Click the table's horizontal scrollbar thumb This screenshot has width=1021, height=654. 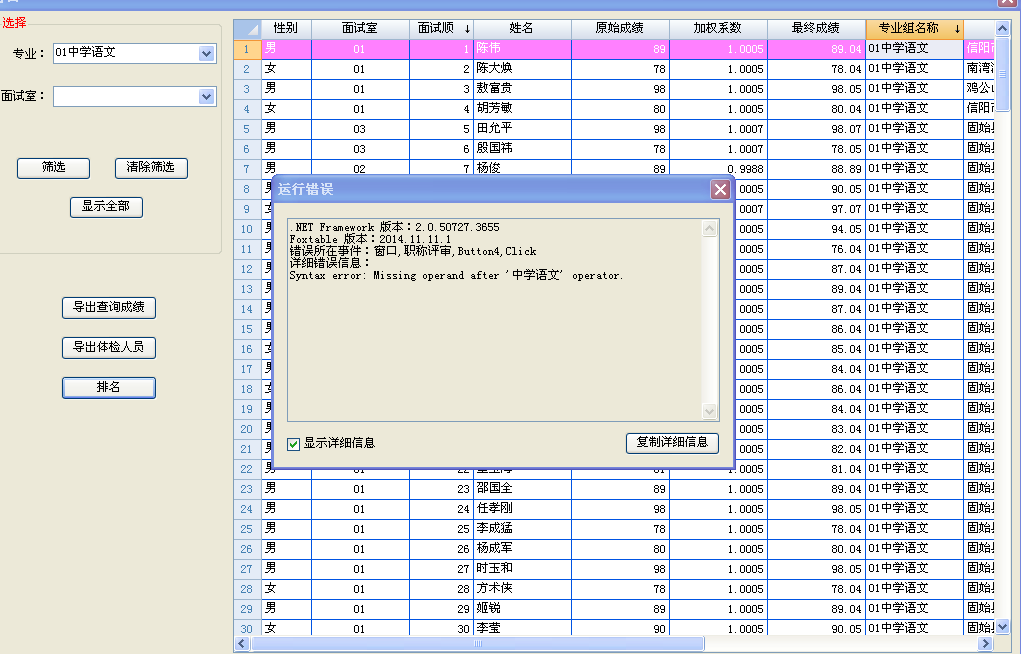[478, 644]
